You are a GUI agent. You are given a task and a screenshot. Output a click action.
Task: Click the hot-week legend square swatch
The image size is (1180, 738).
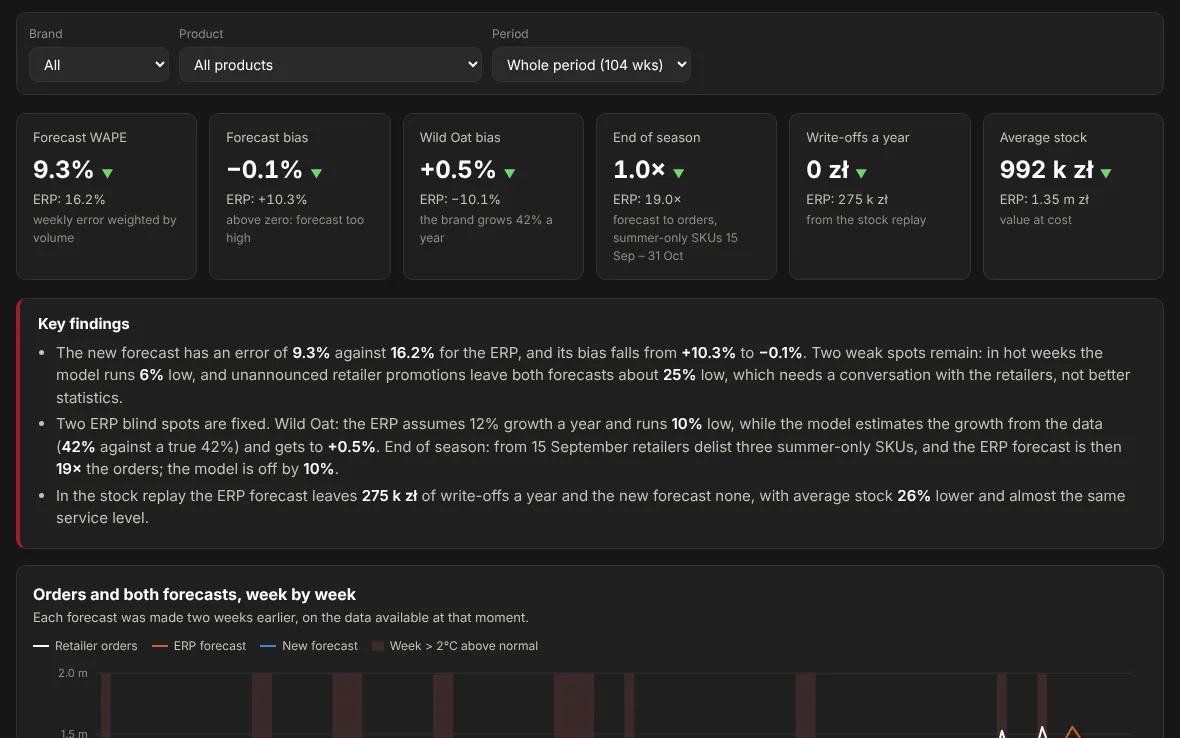click(x=378, y=645)
